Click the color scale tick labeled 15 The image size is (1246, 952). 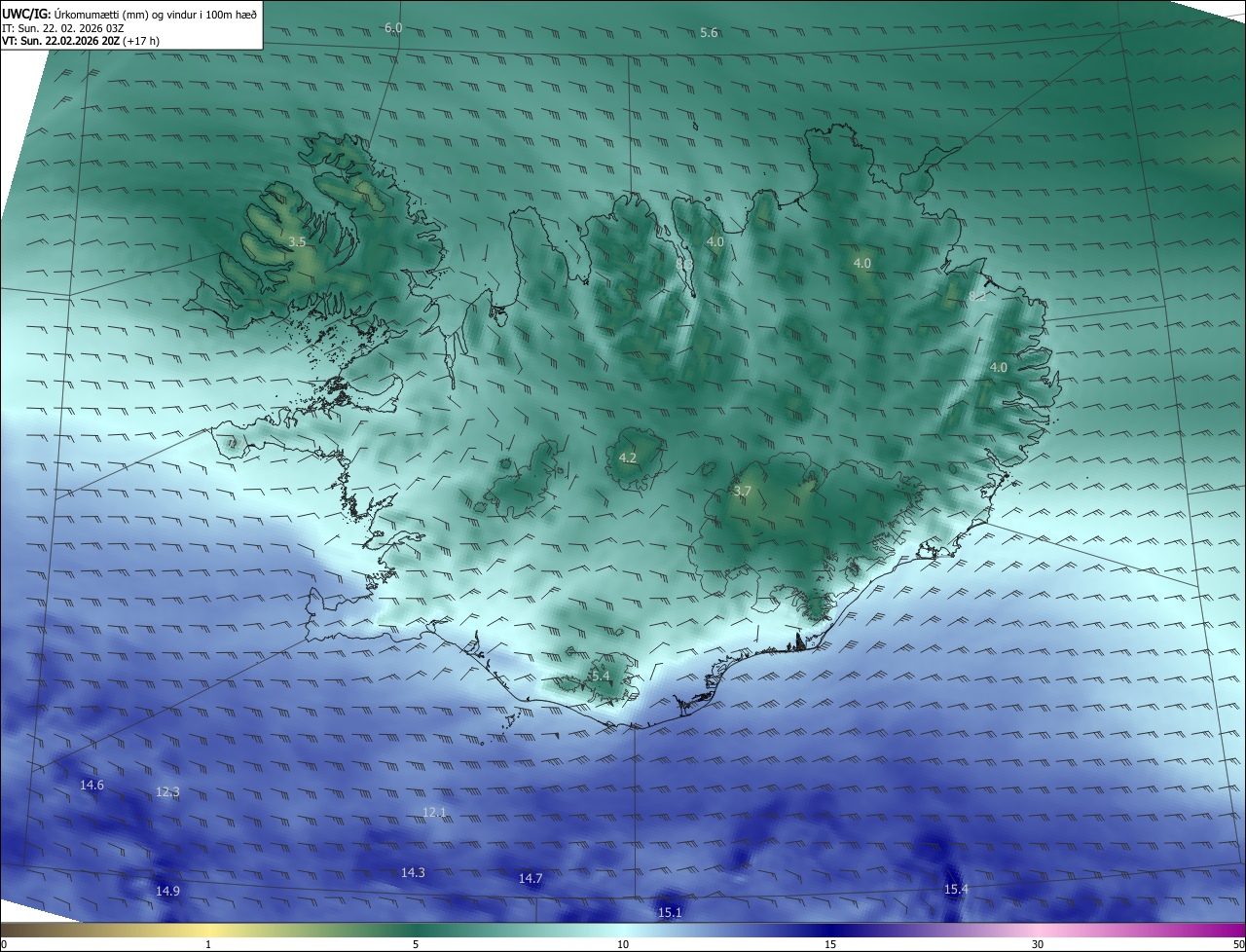(830, 944)
